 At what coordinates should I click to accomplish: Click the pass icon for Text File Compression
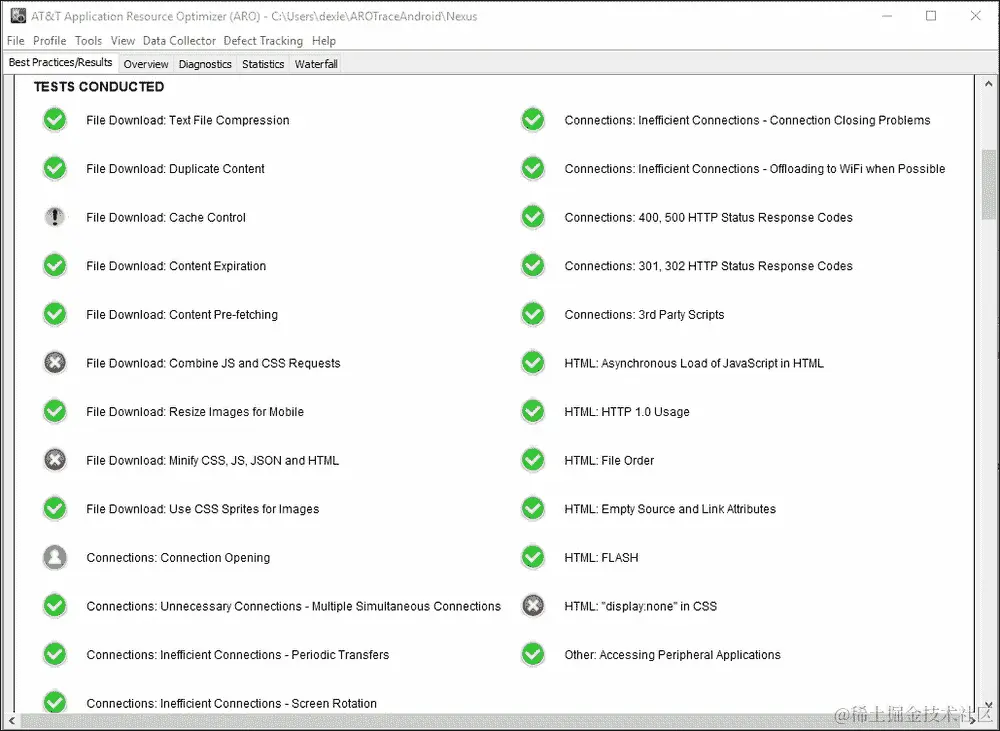pos(55,120)
